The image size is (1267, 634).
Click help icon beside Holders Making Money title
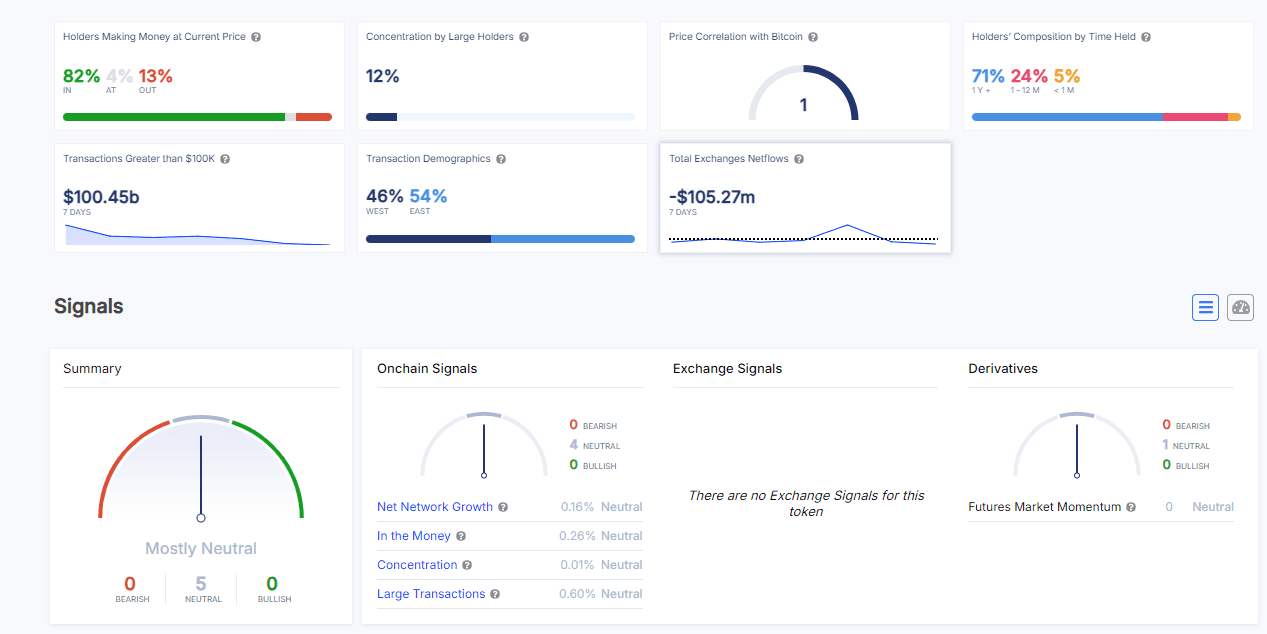256,37
